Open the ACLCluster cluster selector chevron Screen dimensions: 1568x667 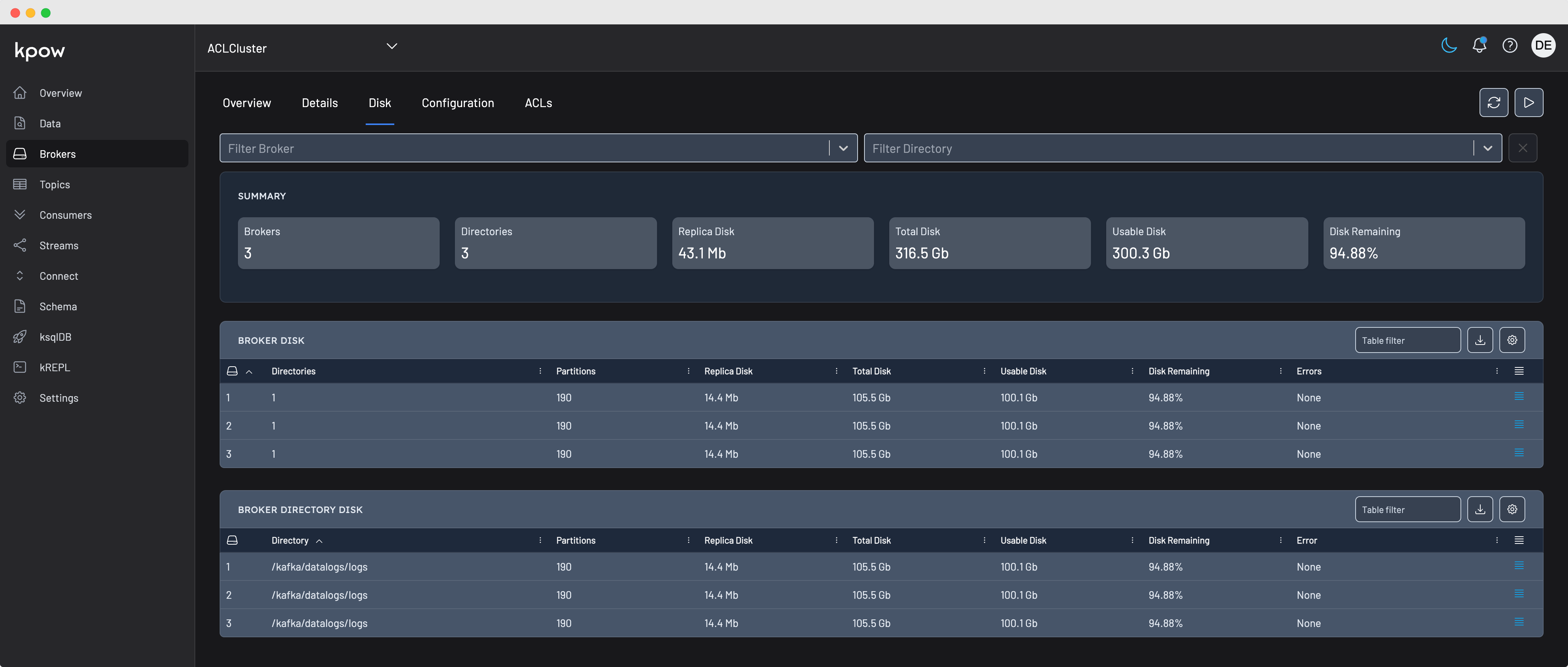click(391, 47)
